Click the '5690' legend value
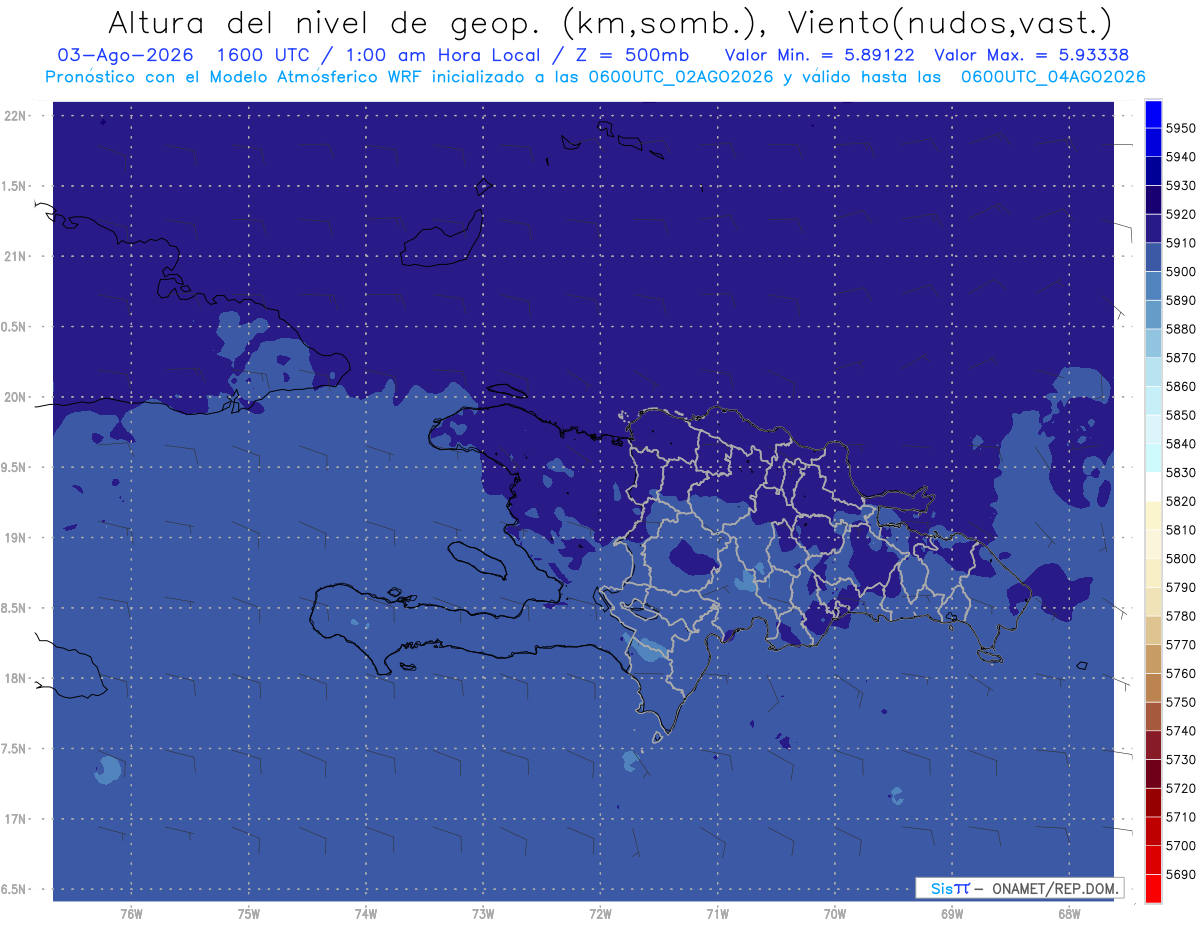The image size is (1200, 927). [x=1181, y=874]
